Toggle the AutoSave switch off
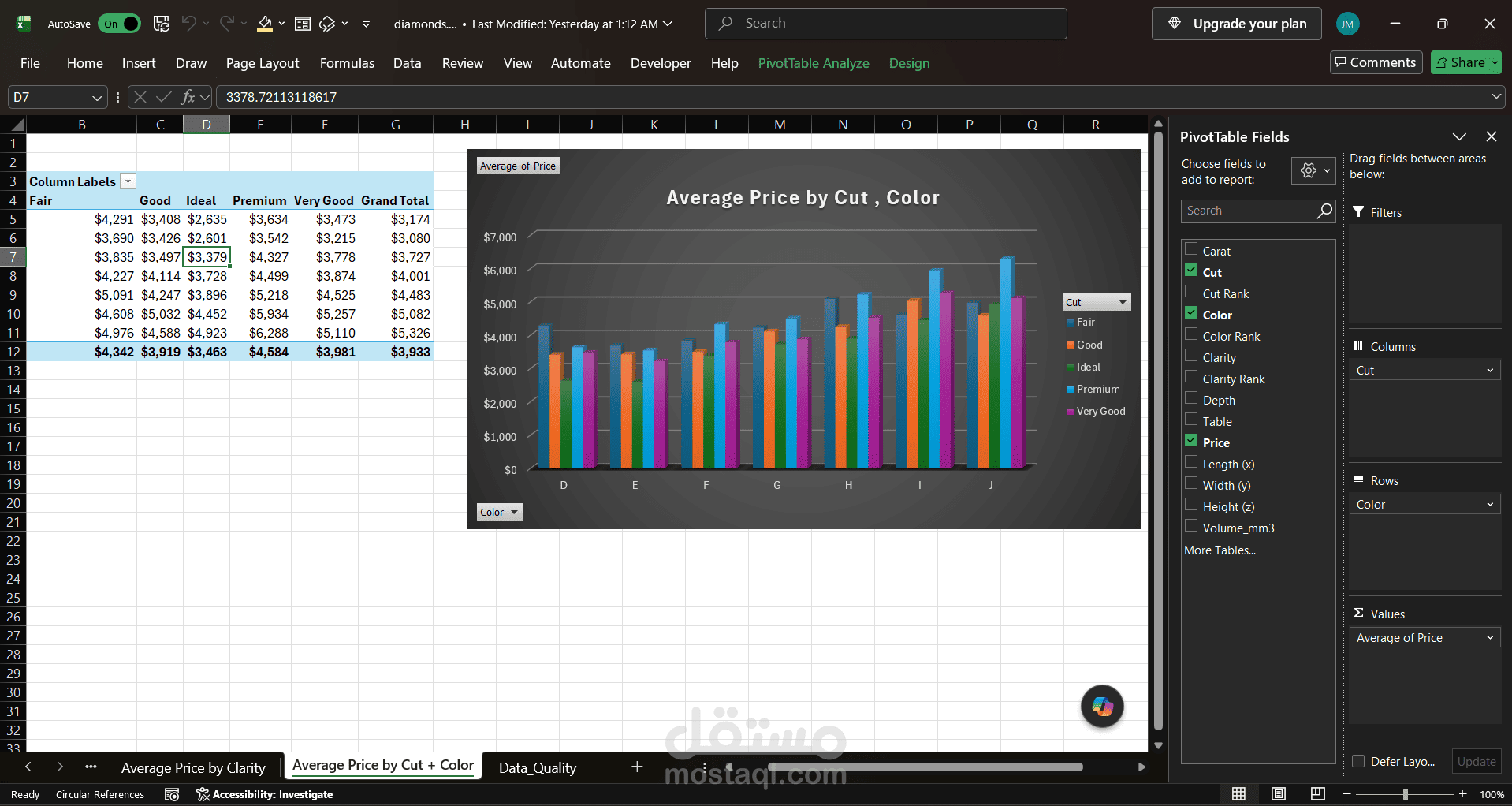Screen dimensions: 1512x806 120,24
